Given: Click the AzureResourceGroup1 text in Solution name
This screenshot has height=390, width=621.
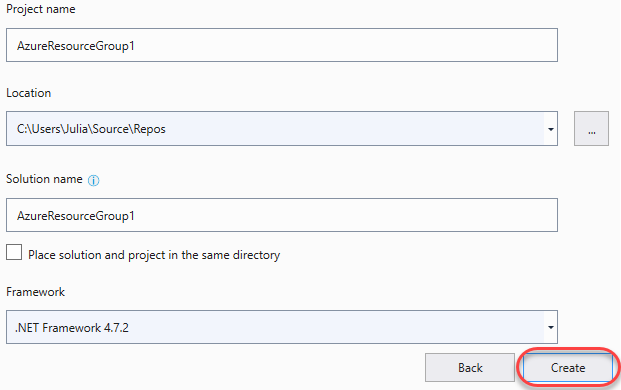Looking at the screenshot, I should click(x=76, y=216).
